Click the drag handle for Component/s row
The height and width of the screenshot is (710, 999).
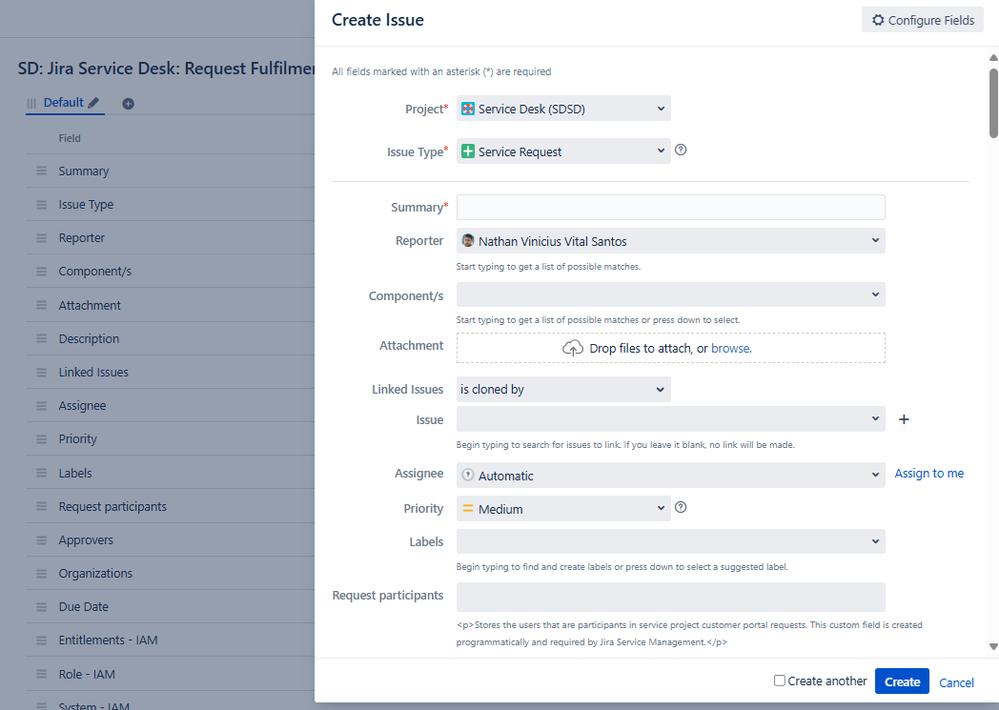(41, 272)
